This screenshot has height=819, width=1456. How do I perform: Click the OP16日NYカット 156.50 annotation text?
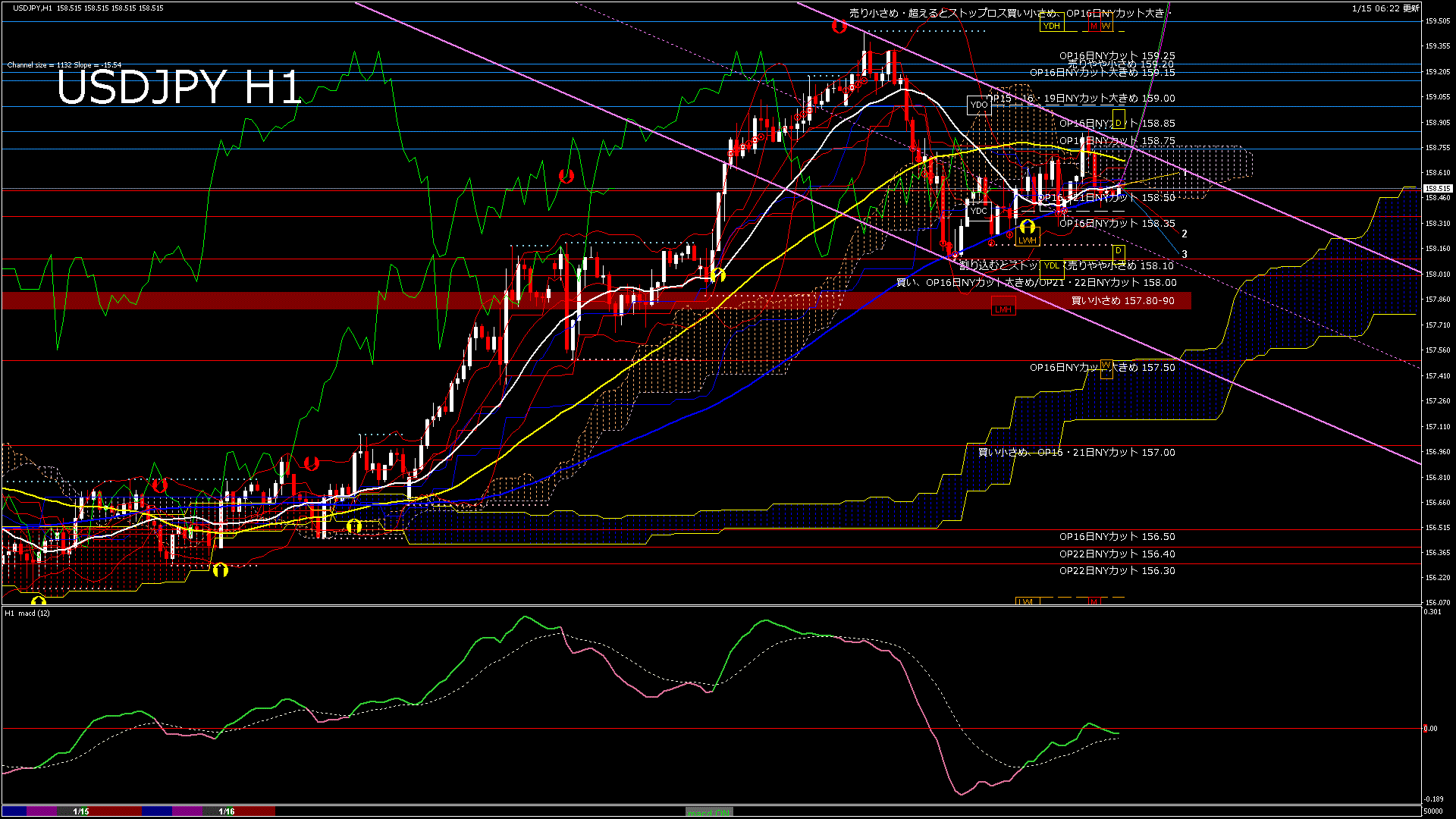pyautogui.click(x=1116, y=536)
